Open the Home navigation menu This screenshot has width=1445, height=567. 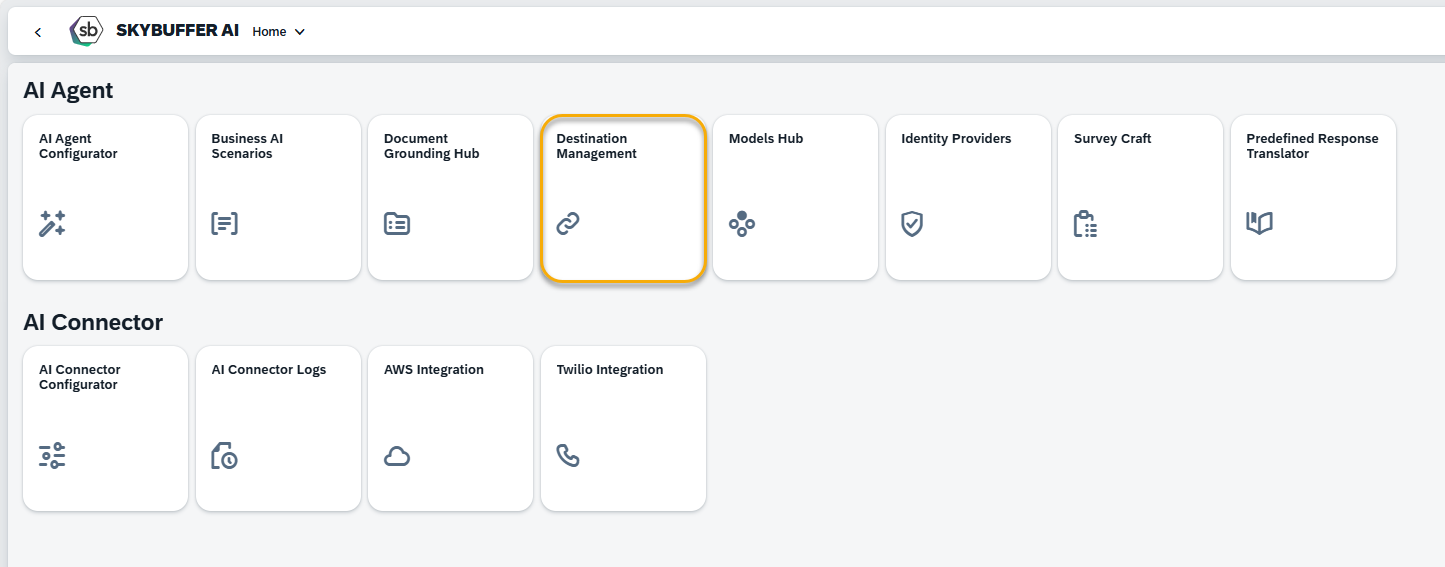click(x=279, y=32)
